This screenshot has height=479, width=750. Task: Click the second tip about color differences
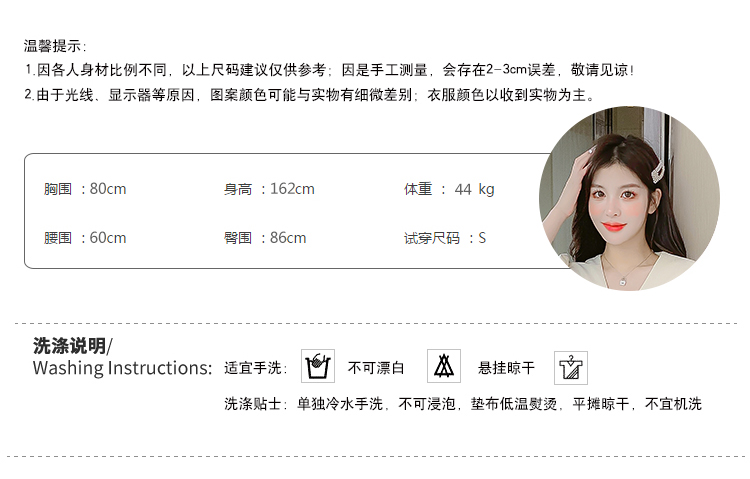[x=309, y=95]
